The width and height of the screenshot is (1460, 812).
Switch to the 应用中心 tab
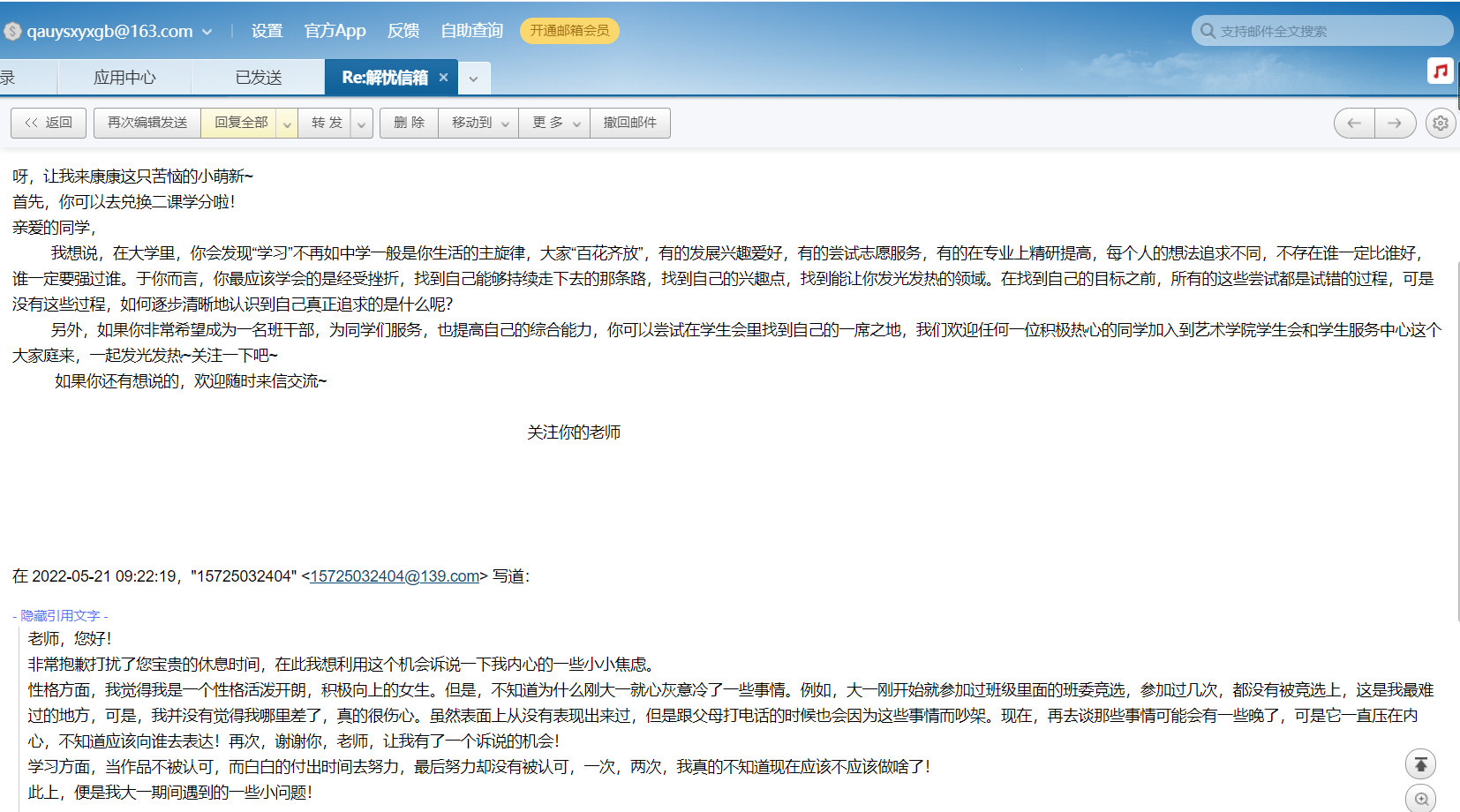click(124, 78)
